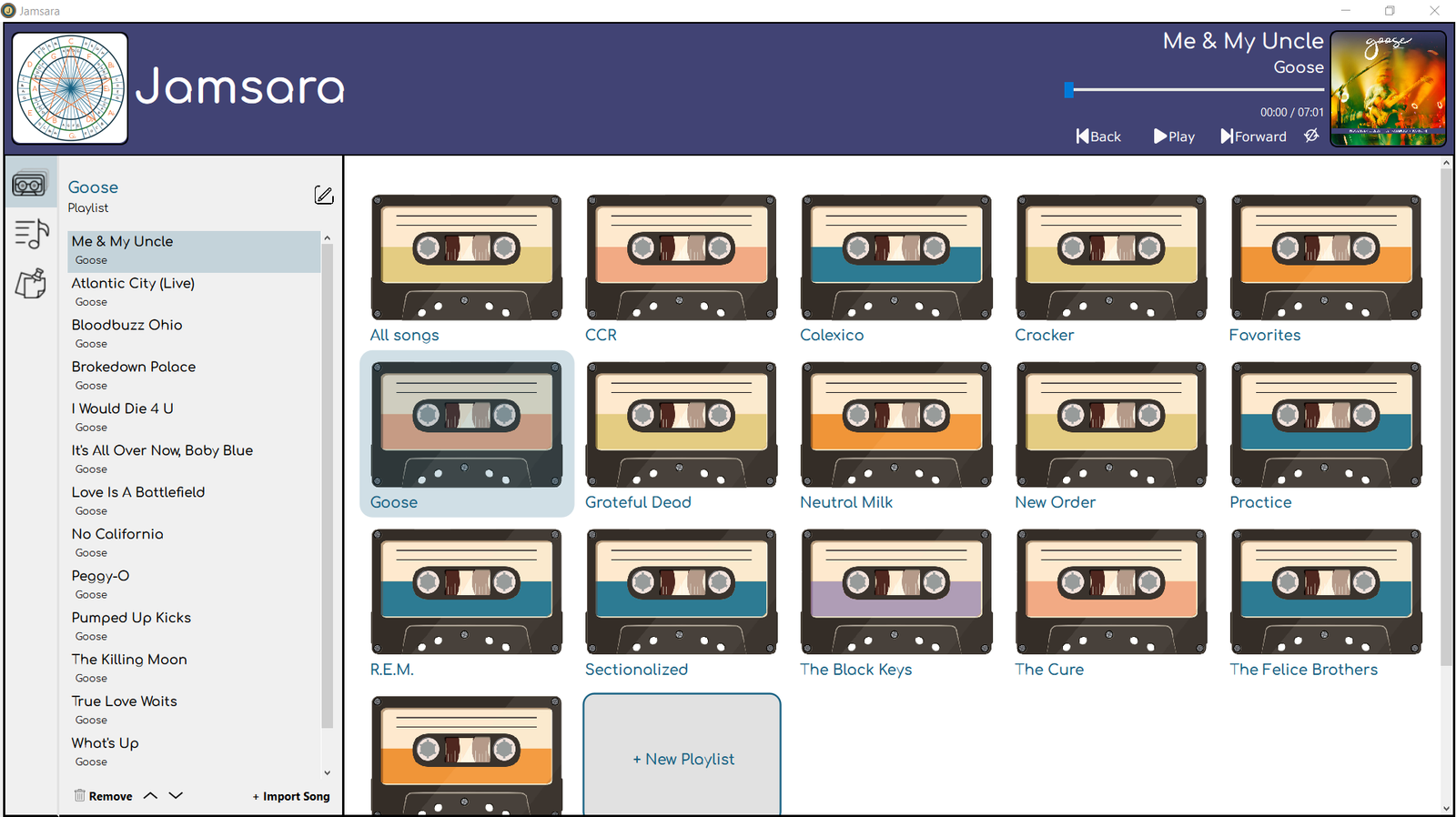Screen dimensions: 1456x817
Task: Open the Practice cassette playlist
Action: point(1326,424)
